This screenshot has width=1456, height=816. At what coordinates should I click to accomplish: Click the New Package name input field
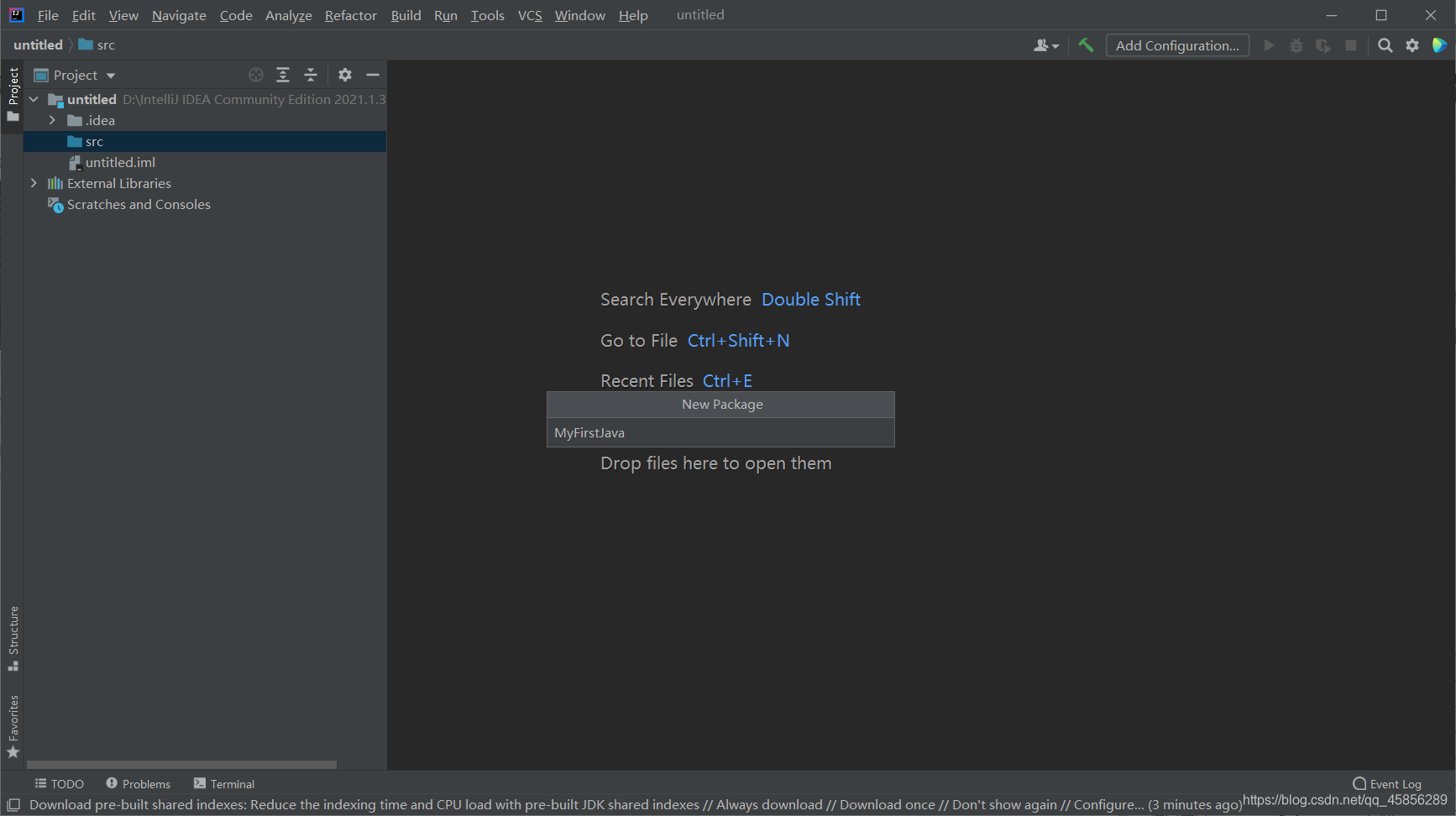720,432
